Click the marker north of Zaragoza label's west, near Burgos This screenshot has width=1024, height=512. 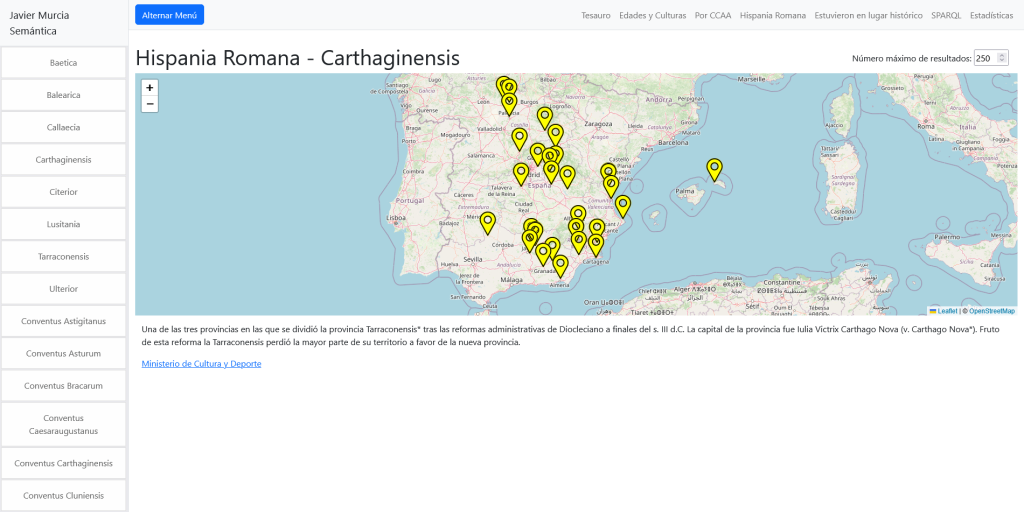(544, 116)
